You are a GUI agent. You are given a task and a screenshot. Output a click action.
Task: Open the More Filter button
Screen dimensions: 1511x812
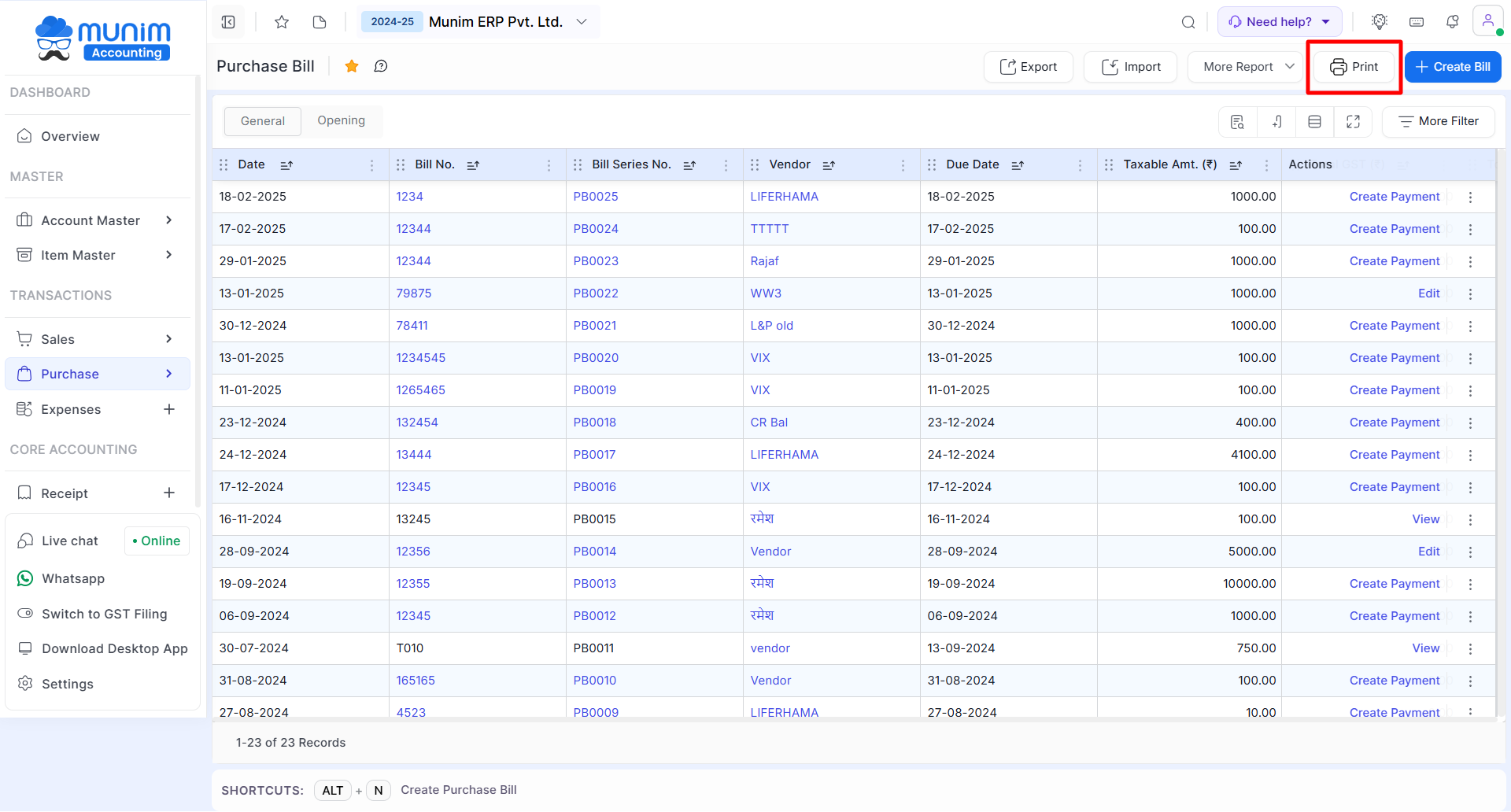[x=1438, y=121]
